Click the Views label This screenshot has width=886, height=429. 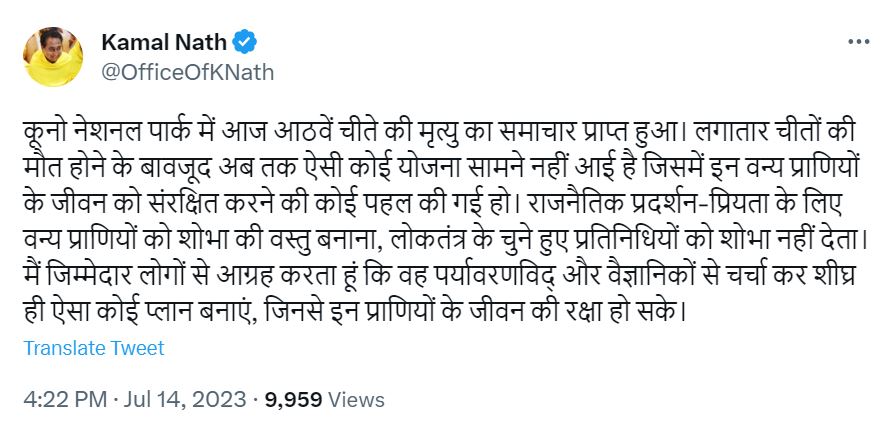click(356, 400)
